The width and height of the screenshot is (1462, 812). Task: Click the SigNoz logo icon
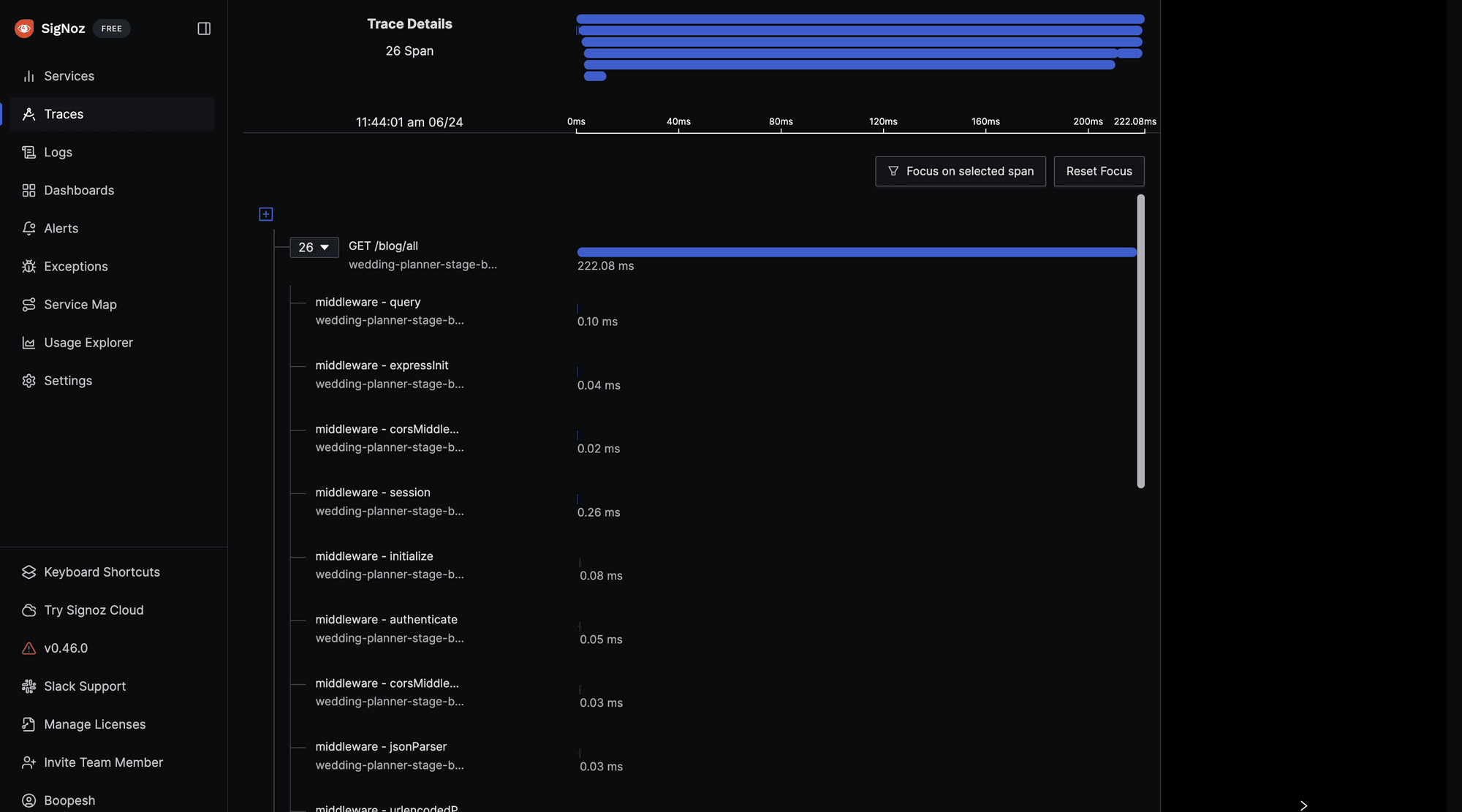click(24, 29)
